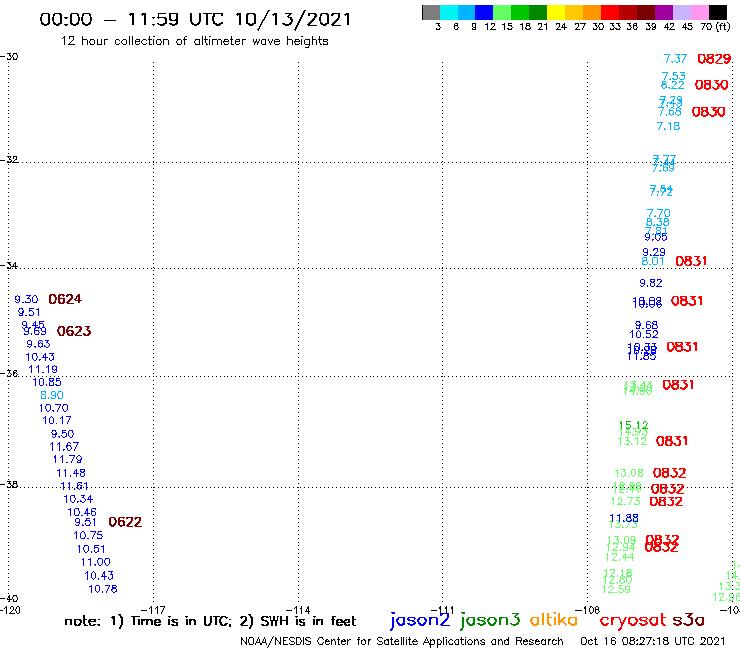
Task: Click the black swatch at legend end
Action: click(717, 12)
